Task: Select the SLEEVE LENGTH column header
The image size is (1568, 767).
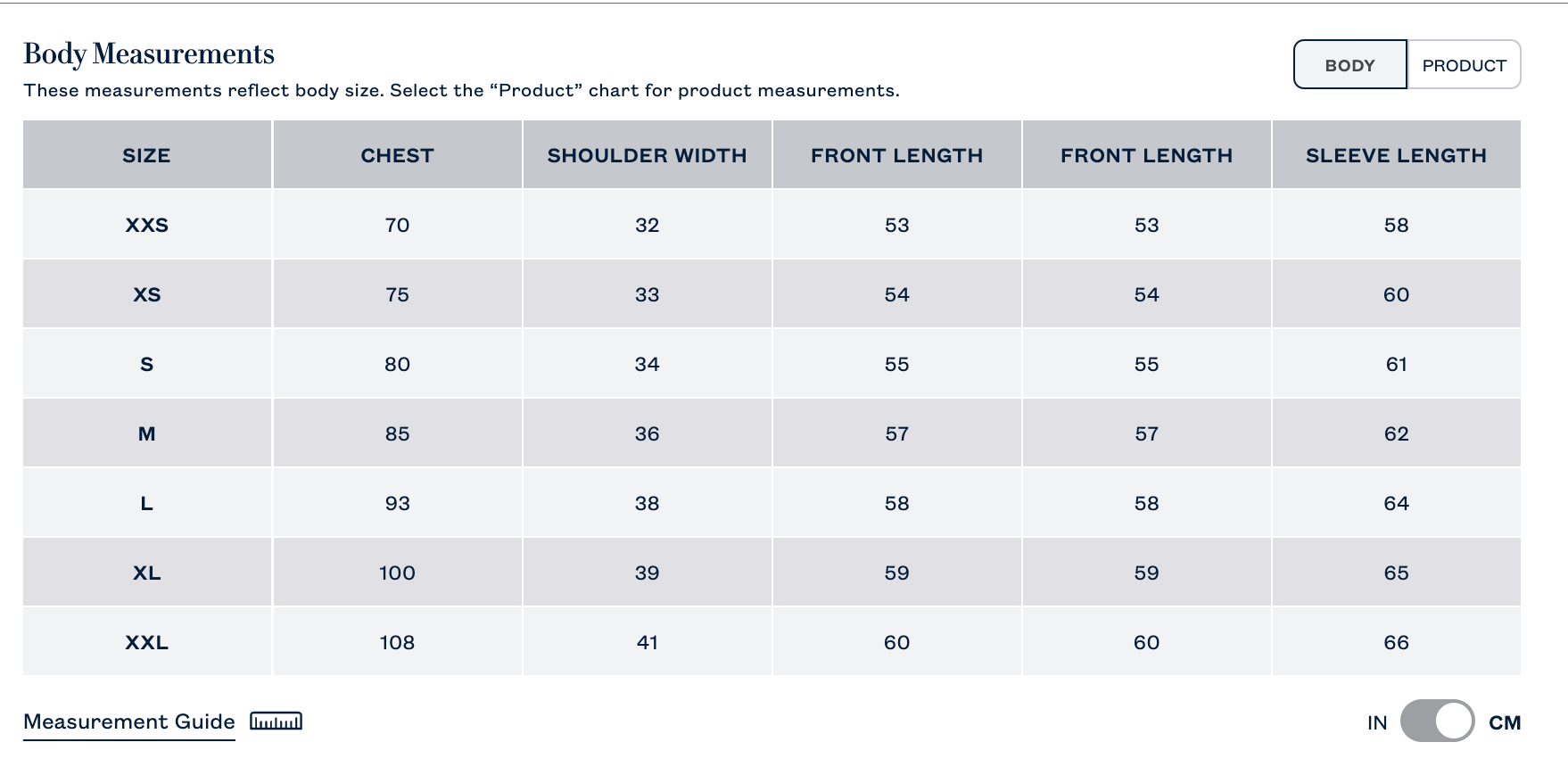Action: [1396, 155]
